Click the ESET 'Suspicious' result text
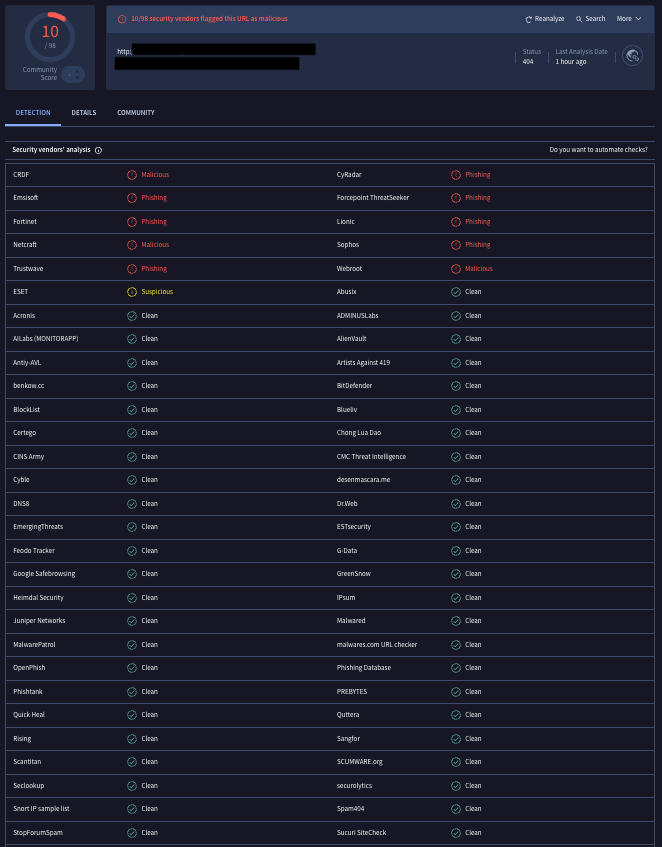The width and height of the screenshot is (662, 847). coord(157,292)
